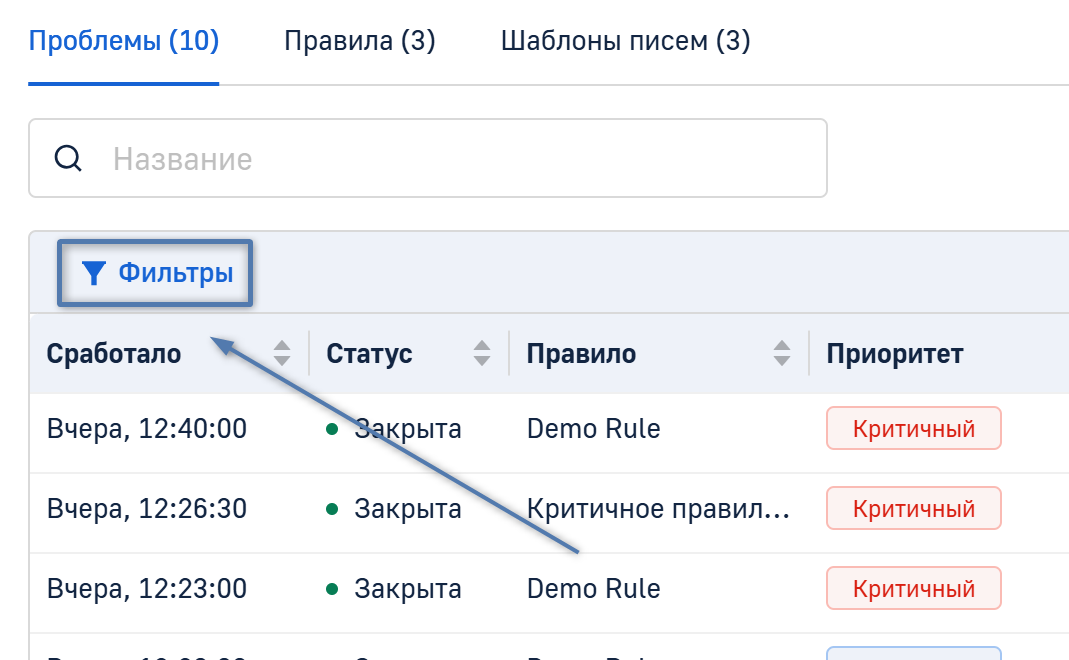This screenshot has height=660, width=1069.
Task: Click the Критичный badge in the 12:23:00 row
Action: point(913,588)
